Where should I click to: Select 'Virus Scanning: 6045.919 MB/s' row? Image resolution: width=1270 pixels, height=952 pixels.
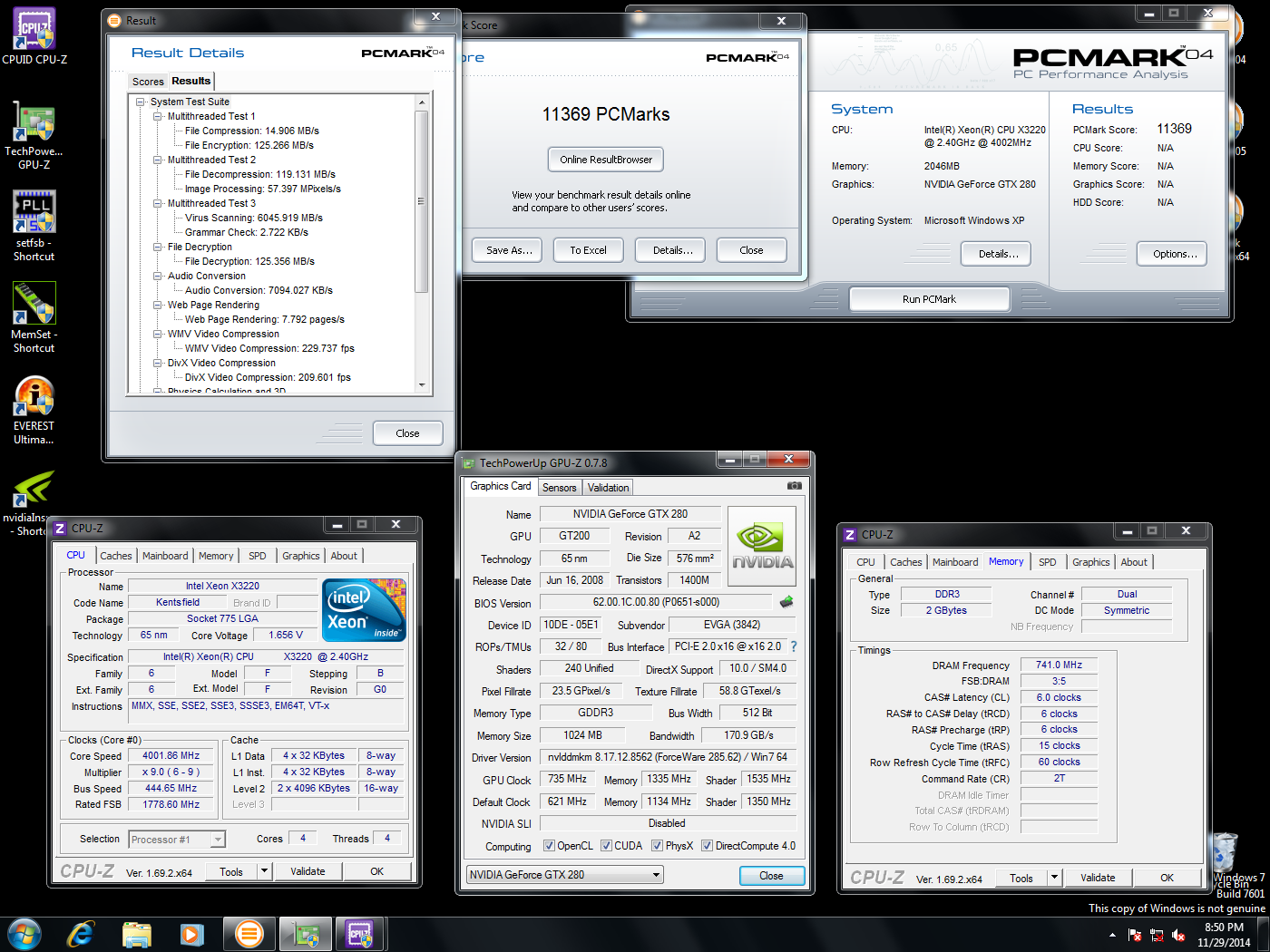coord(254,218)
